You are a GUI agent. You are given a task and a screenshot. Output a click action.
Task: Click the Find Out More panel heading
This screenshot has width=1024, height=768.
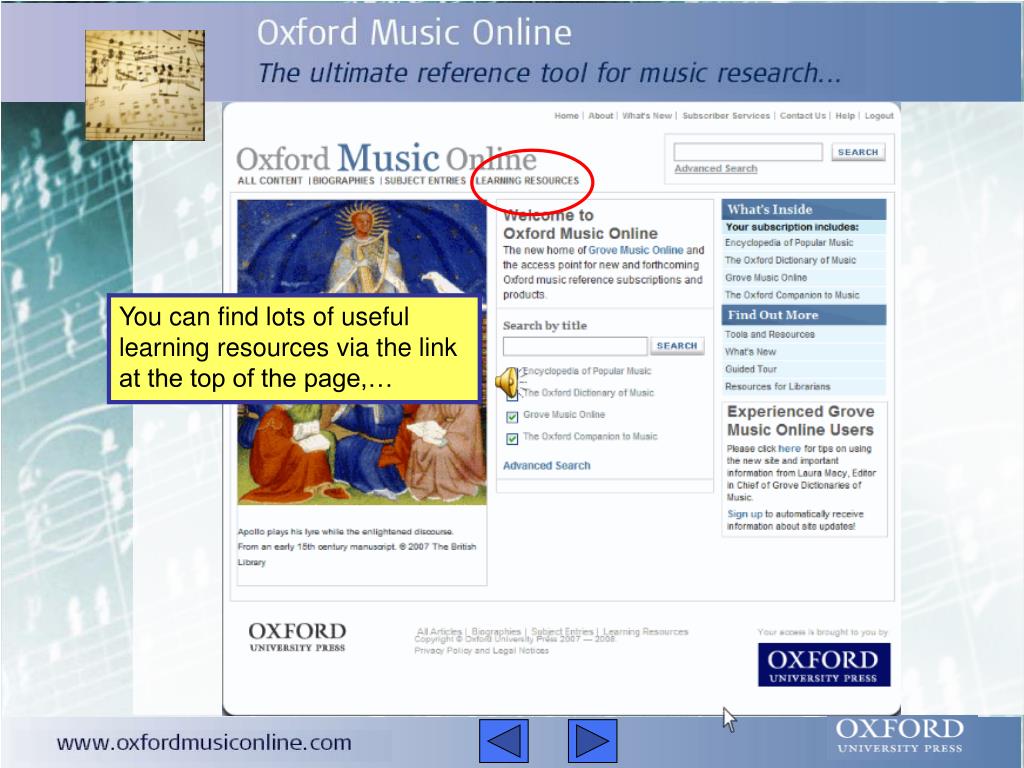[x=804, y=315]
